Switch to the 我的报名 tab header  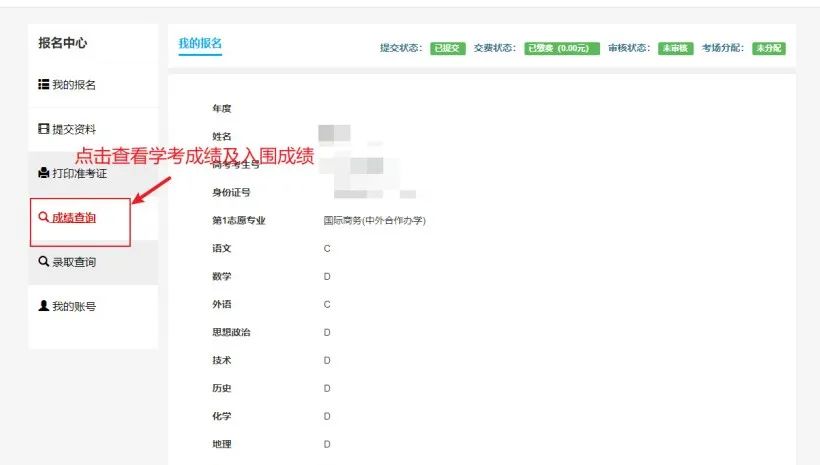click(x=200, y=43)
